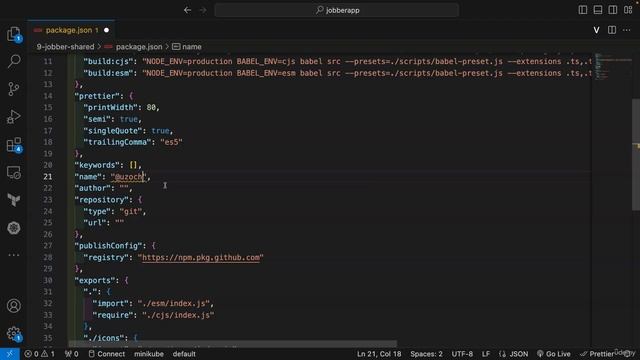Open more editor actions ellipsis
640x360 pixels.
point(627,30)
